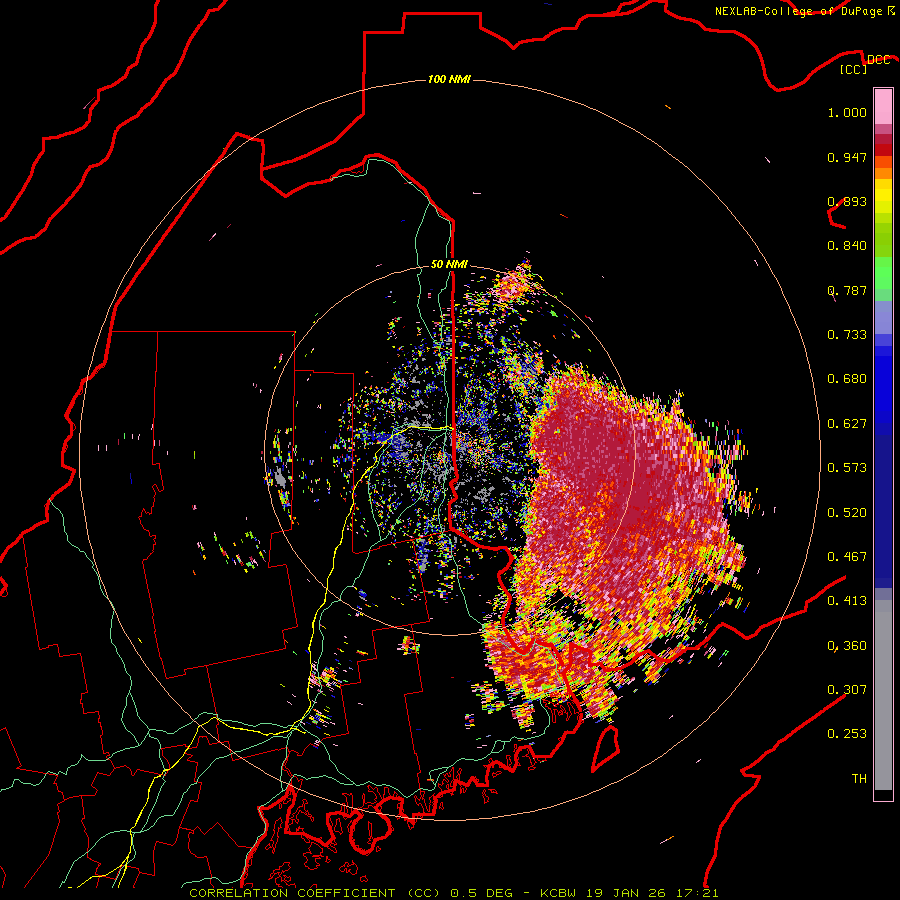Select the 0.467 legend value
The width and height of the screenshot is (900, 900).
pos(847,557)
